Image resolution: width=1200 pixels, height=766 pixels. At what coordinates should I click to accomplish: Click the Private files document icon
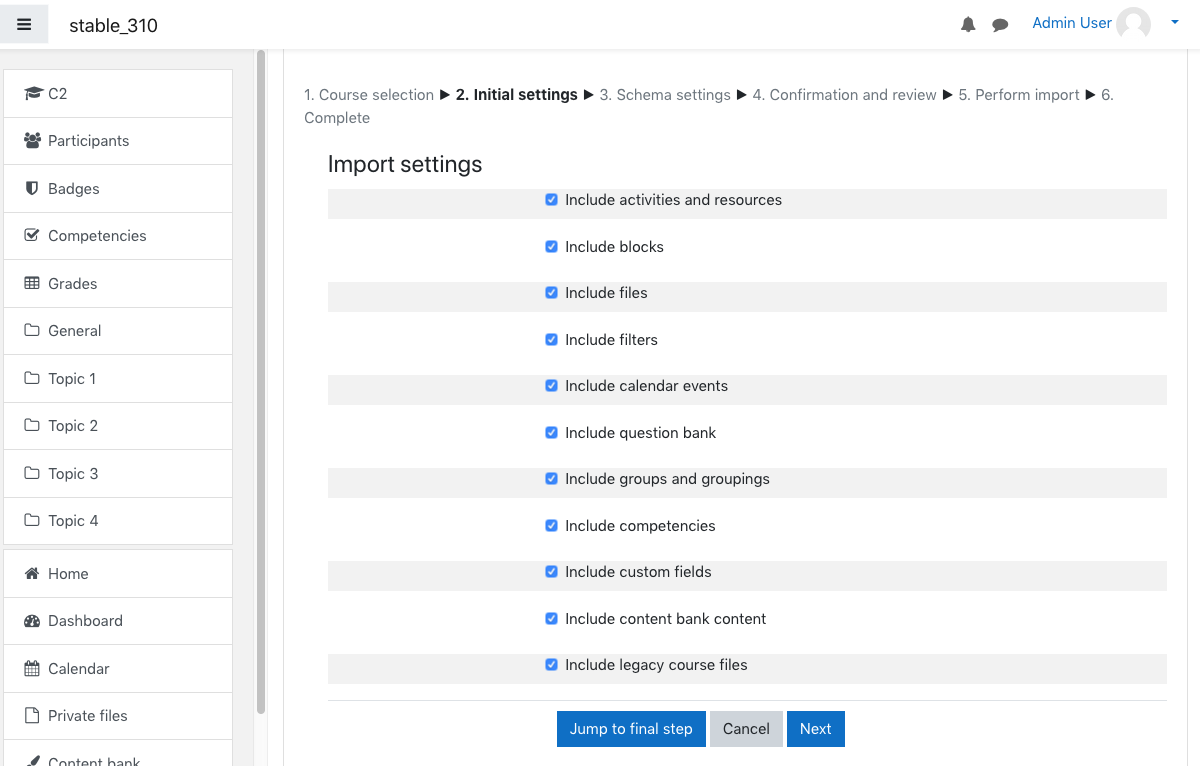pyautogui.click(x=32, y=716)
